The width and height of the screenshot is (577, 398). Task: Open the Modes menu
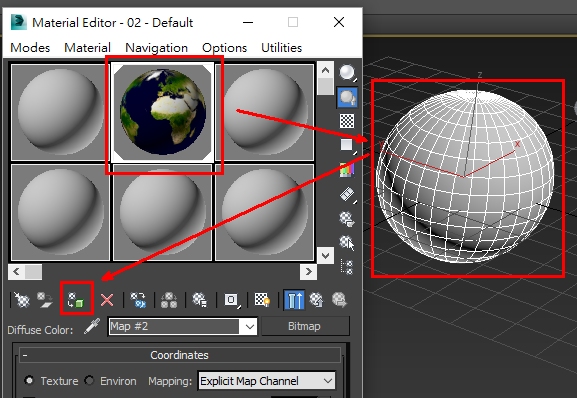coord(30,47)
